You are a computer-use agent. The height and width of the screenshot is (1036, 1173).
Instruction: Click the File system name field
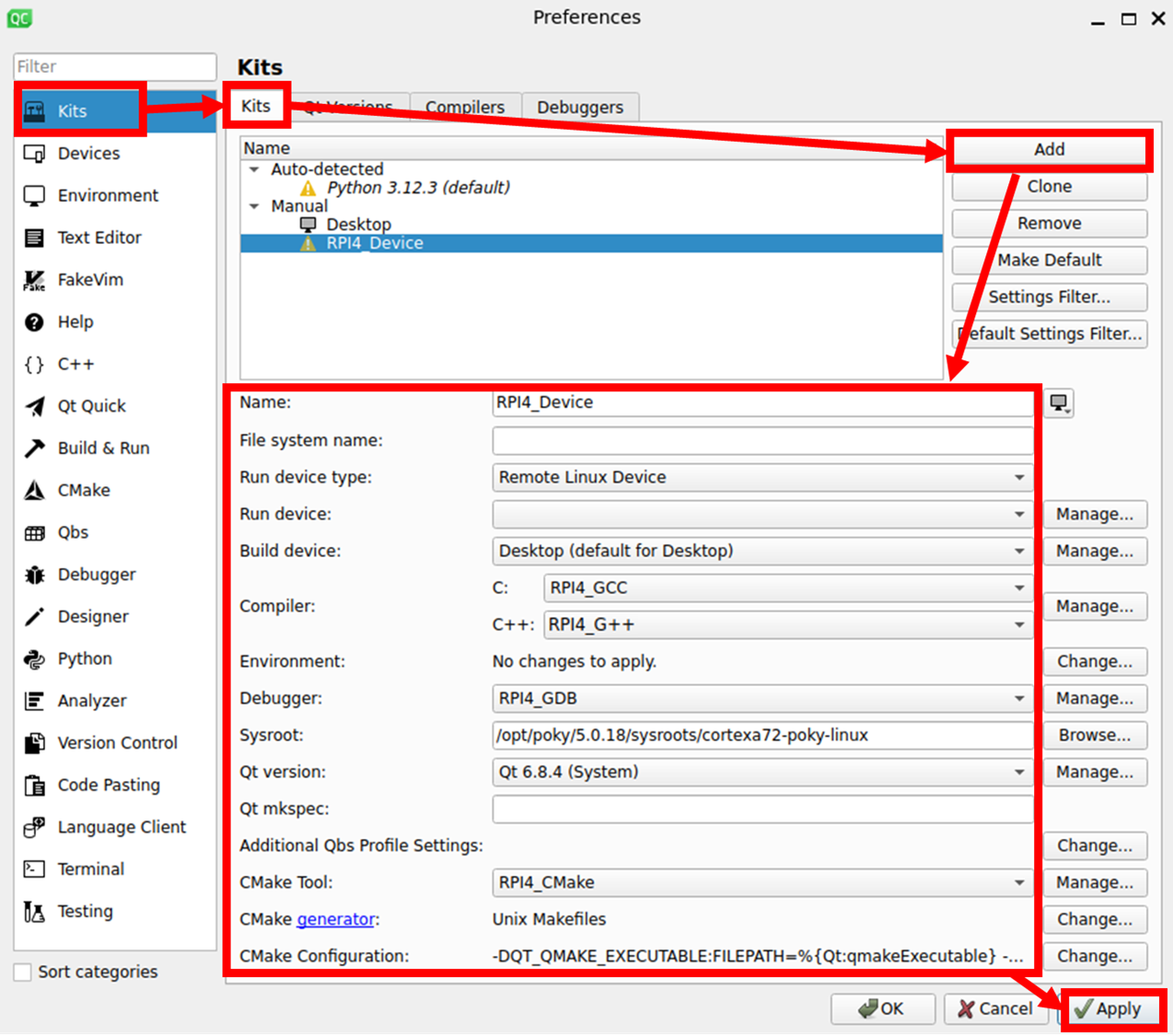[762, 440]
